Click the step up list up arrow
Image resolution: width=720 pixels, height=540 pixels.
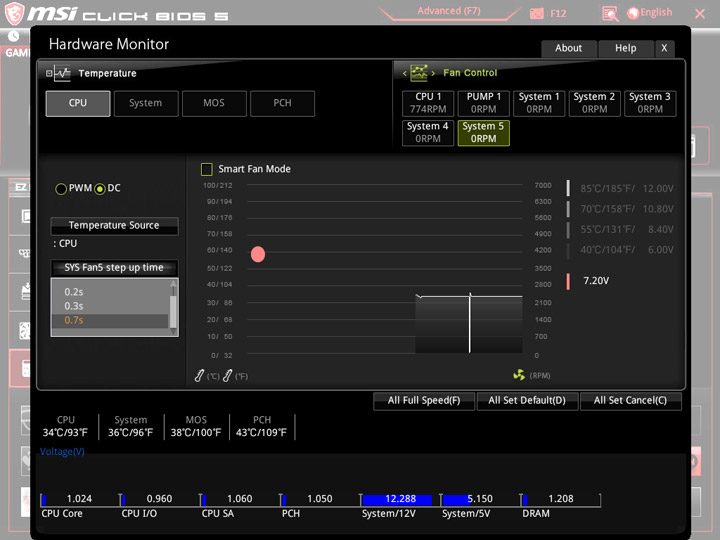[x=173, y=284]
